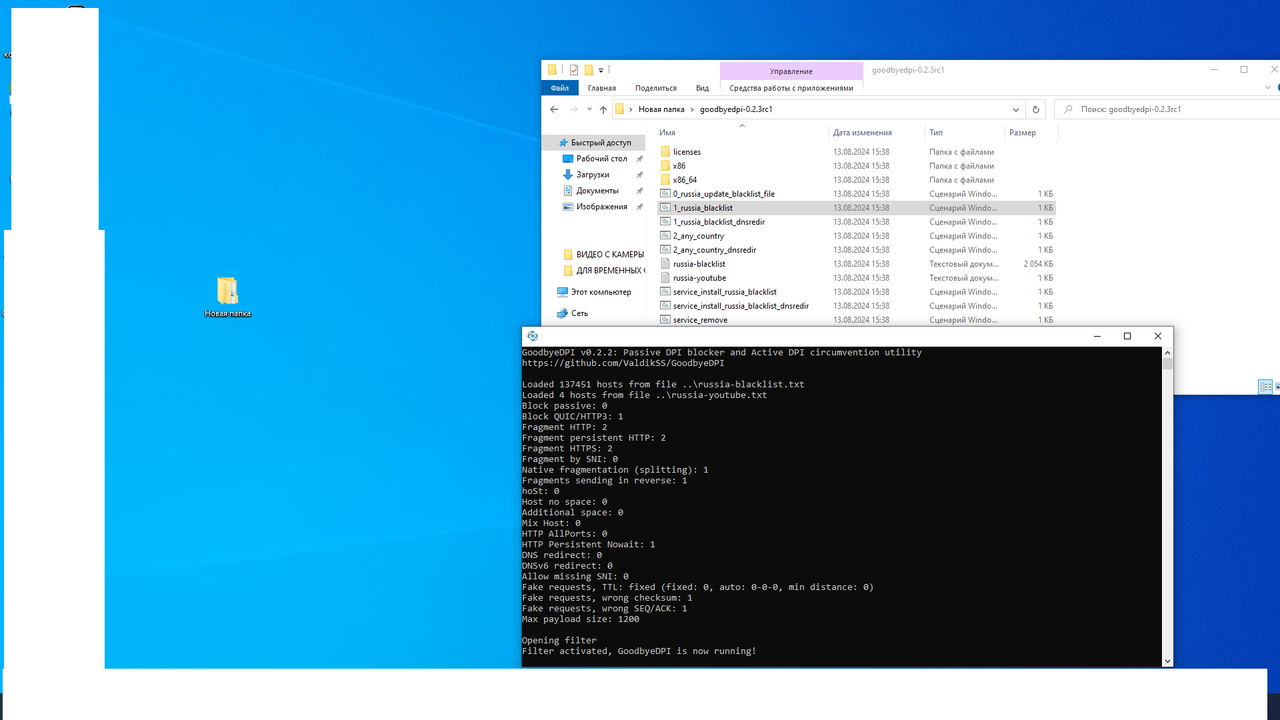Viewport: 1280px width, 720px height.
Task: Click the forward navigation arrow in Explorer
Action: click(573, 109)
